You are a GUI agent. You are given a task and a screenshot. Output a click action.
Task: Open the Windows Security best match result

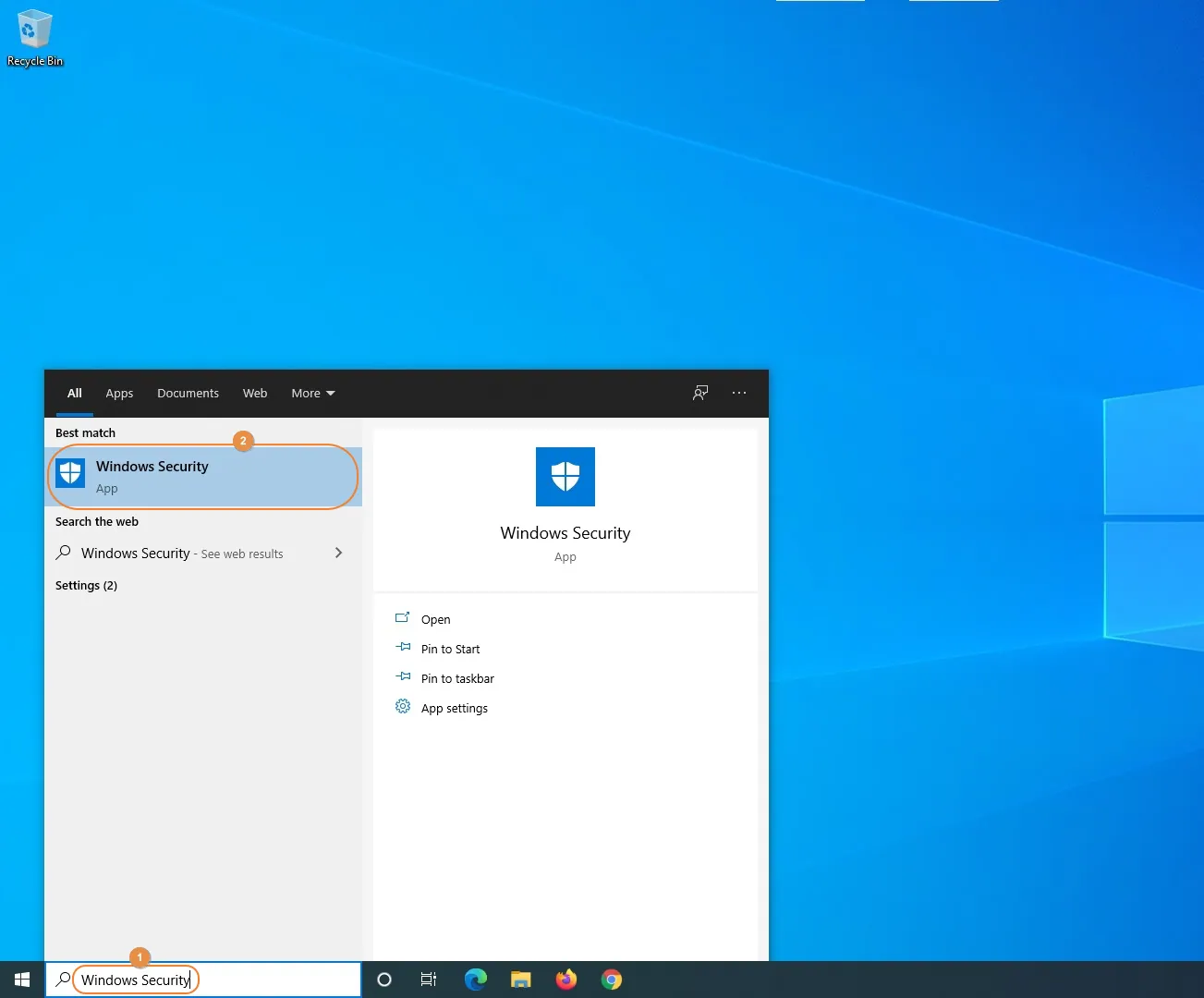coord(203,477)
